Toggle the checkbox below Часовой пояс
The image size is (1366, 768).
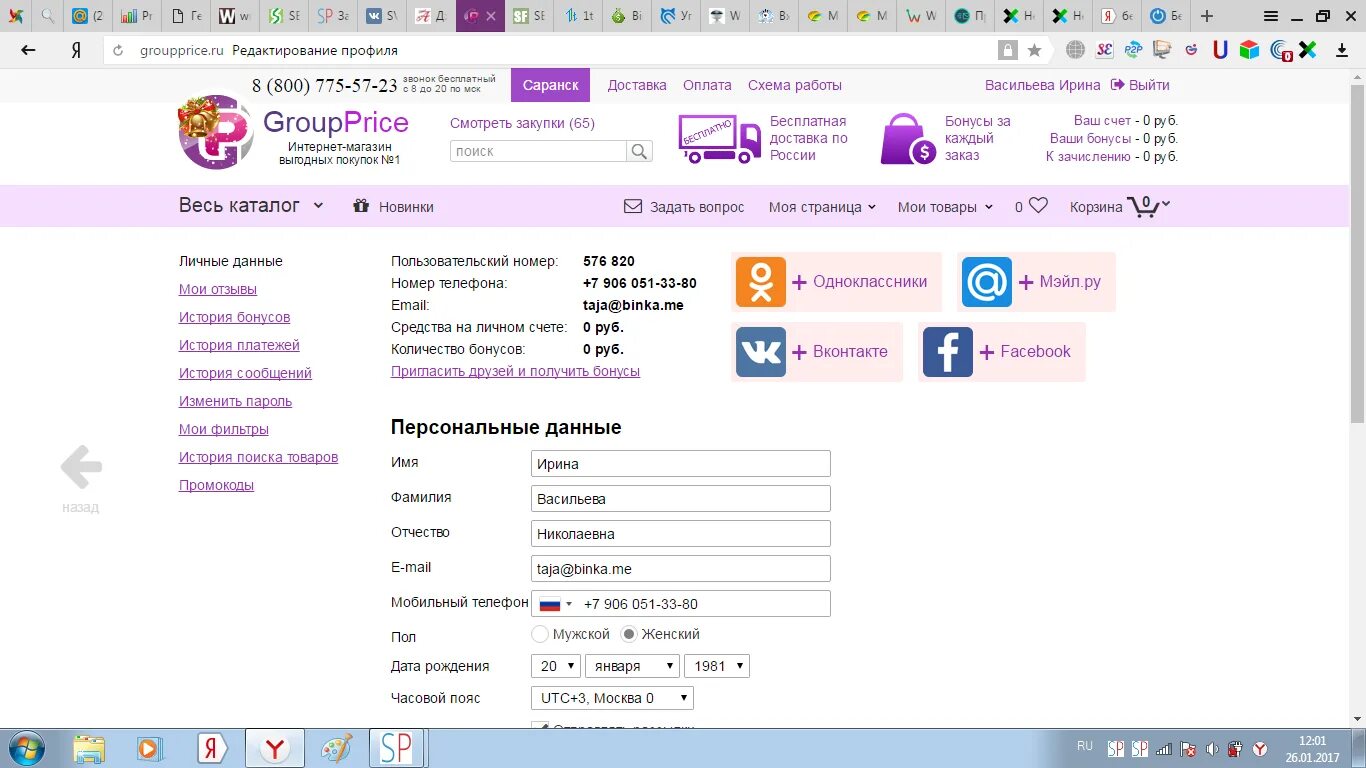pos(538,725)
